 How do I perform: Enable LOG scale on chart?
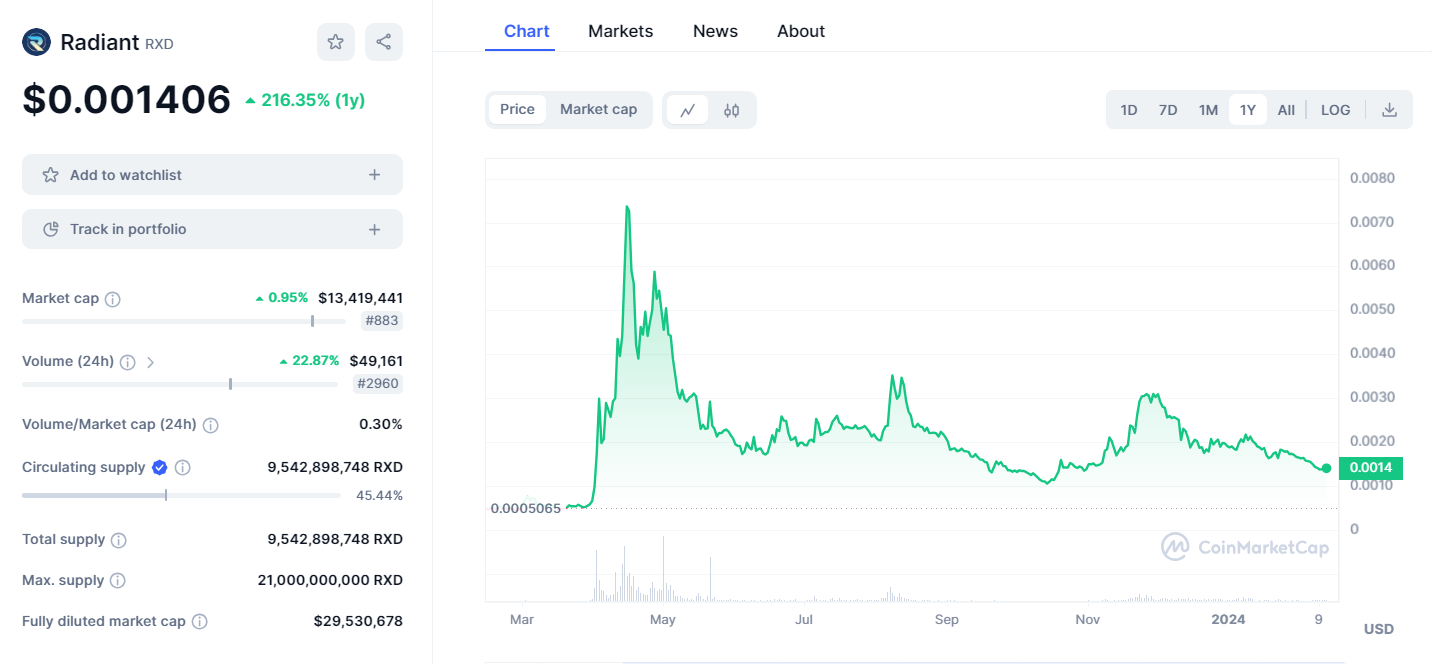click(1335, 110)
